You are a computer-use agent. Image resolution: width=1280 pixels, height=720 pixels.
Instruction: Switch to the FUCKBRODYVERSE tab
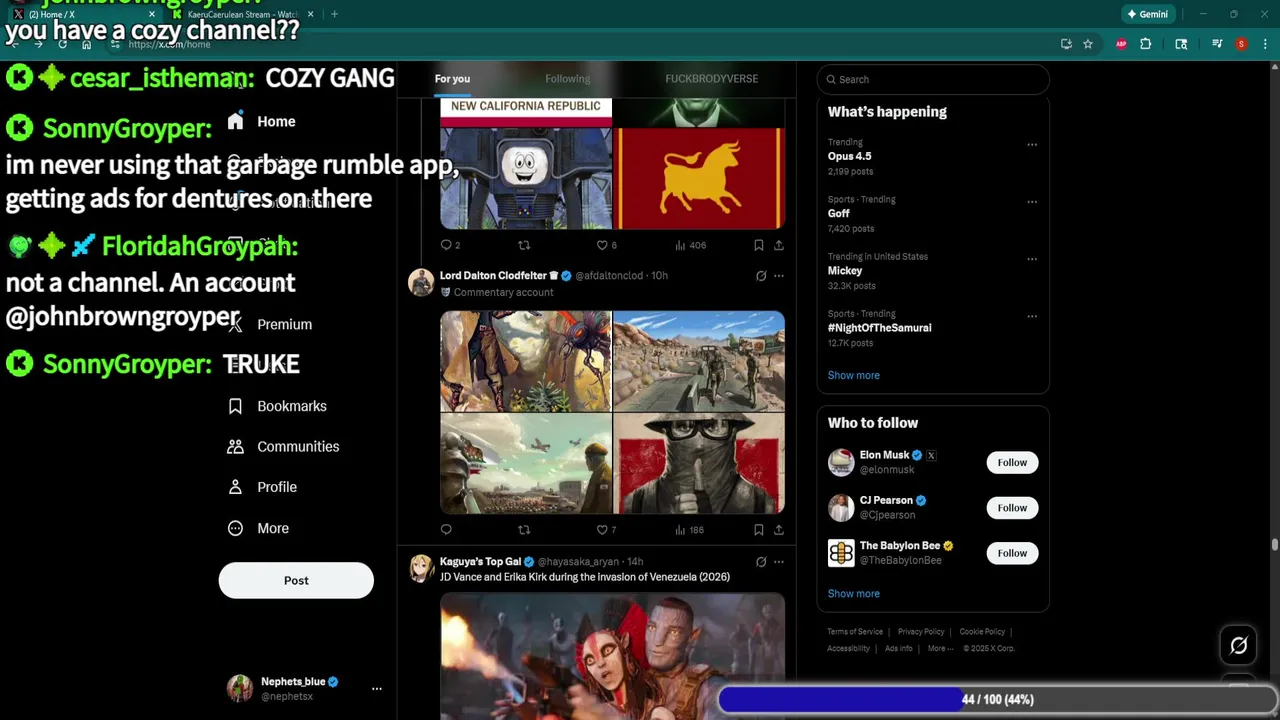point(711,78)
